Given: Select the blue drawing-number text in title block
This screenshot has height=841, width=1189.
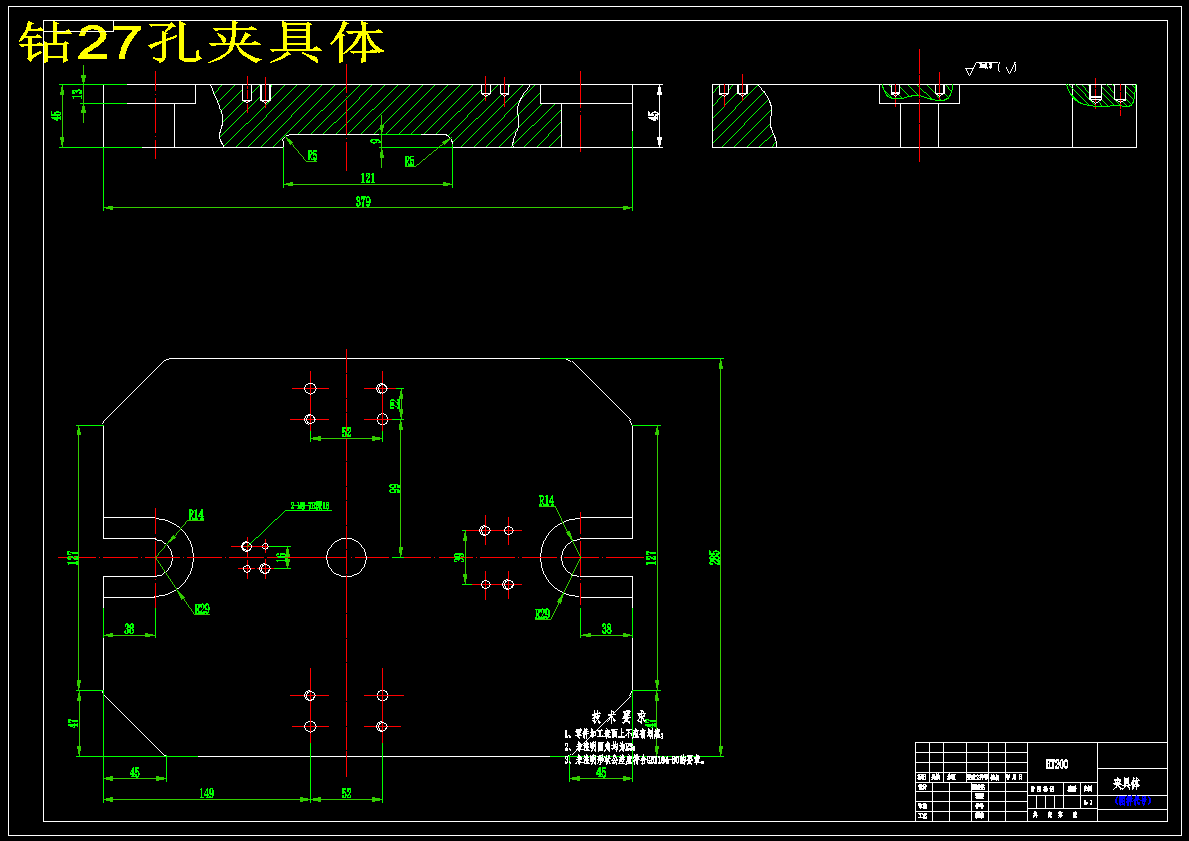Looking at the screenshot, I should [x=1132, y=801].
